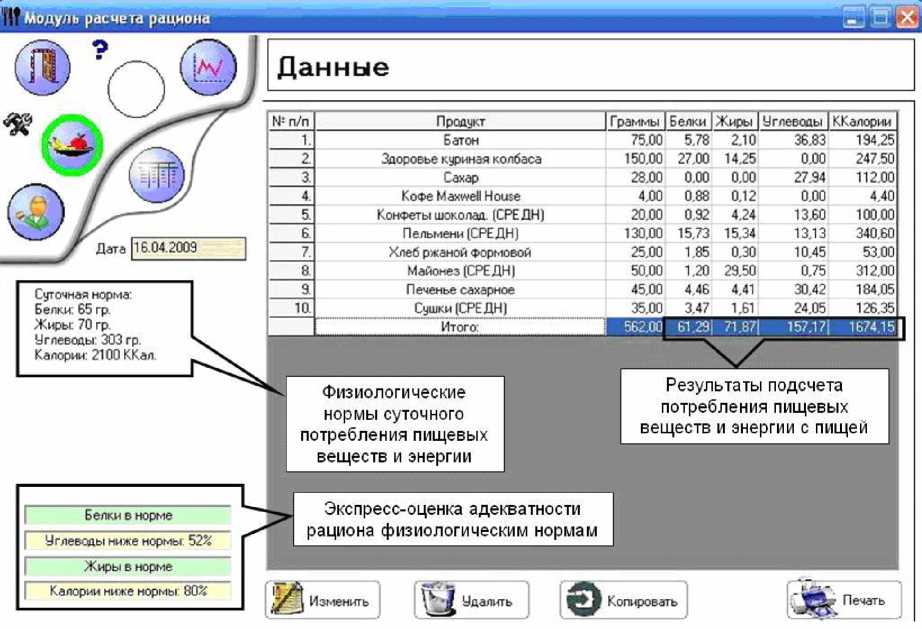Click the Жиры в норме indicator
922x629 pixels.
128,567
